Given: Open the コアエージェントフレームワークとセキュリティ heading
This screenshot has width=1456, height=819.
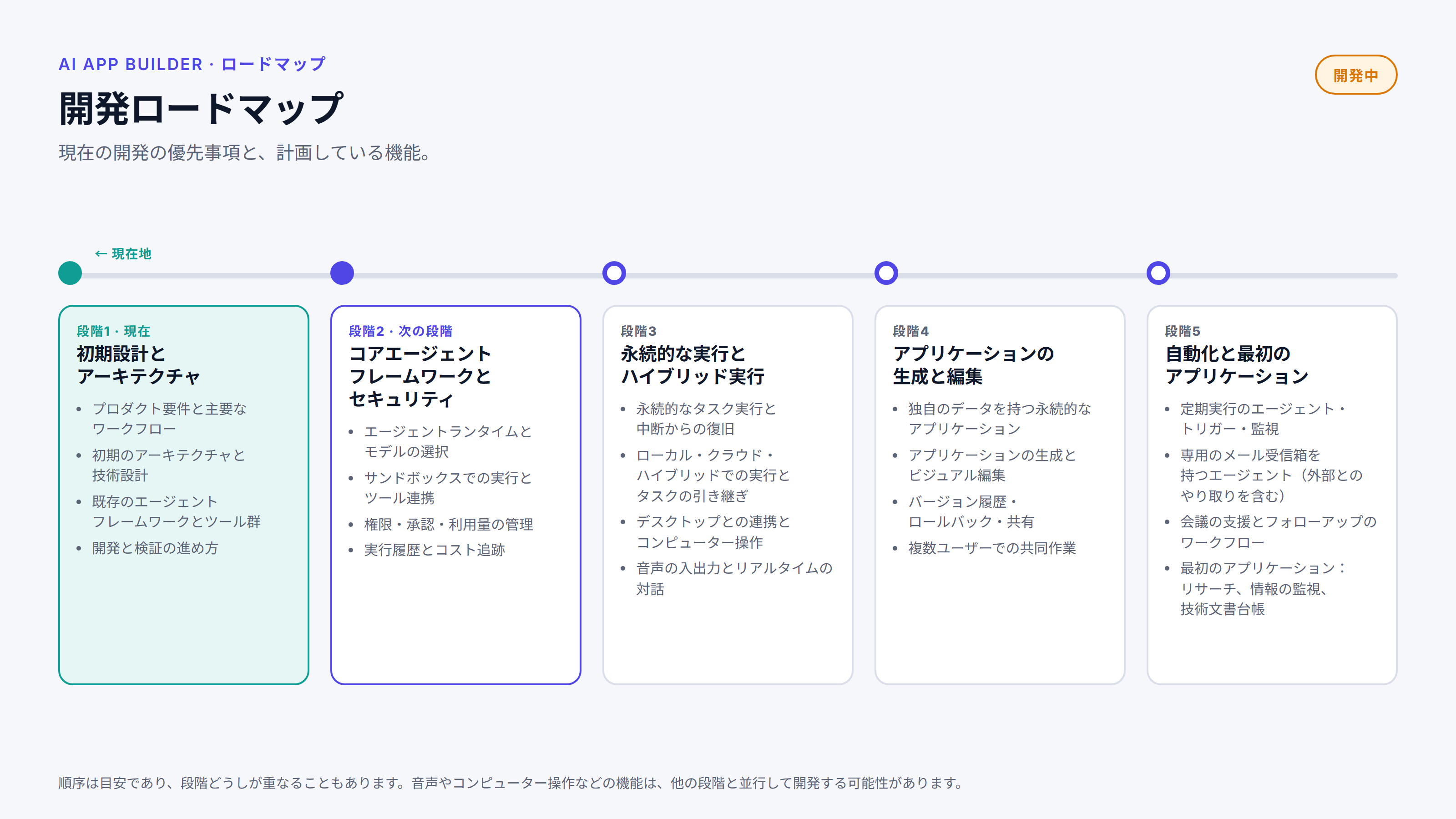Looking at the screenshot, I should coord(420,376).
